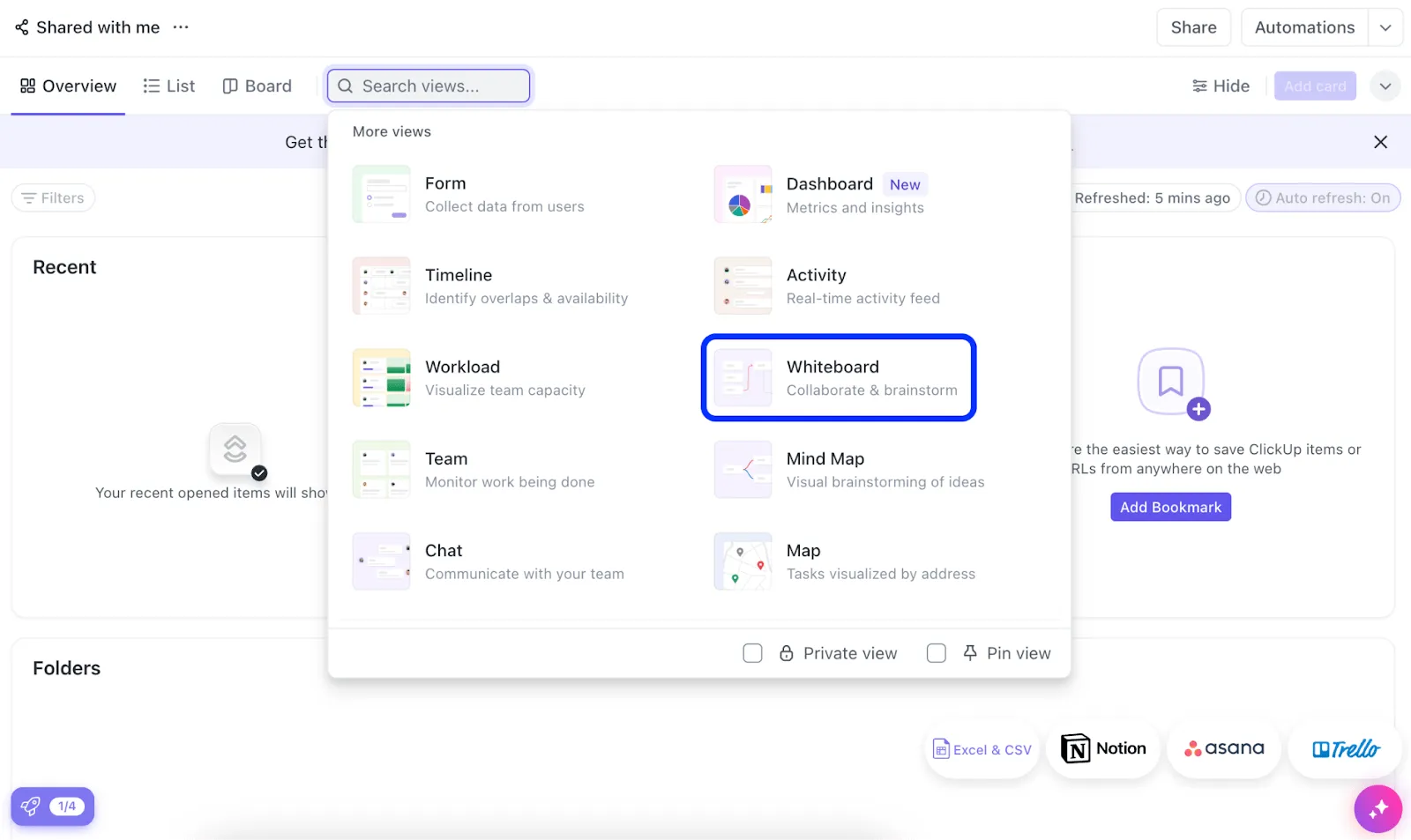Click the Form view thumbnail icon
Image resolution: width=1411 pixels, height=840 pixels.
382,194
